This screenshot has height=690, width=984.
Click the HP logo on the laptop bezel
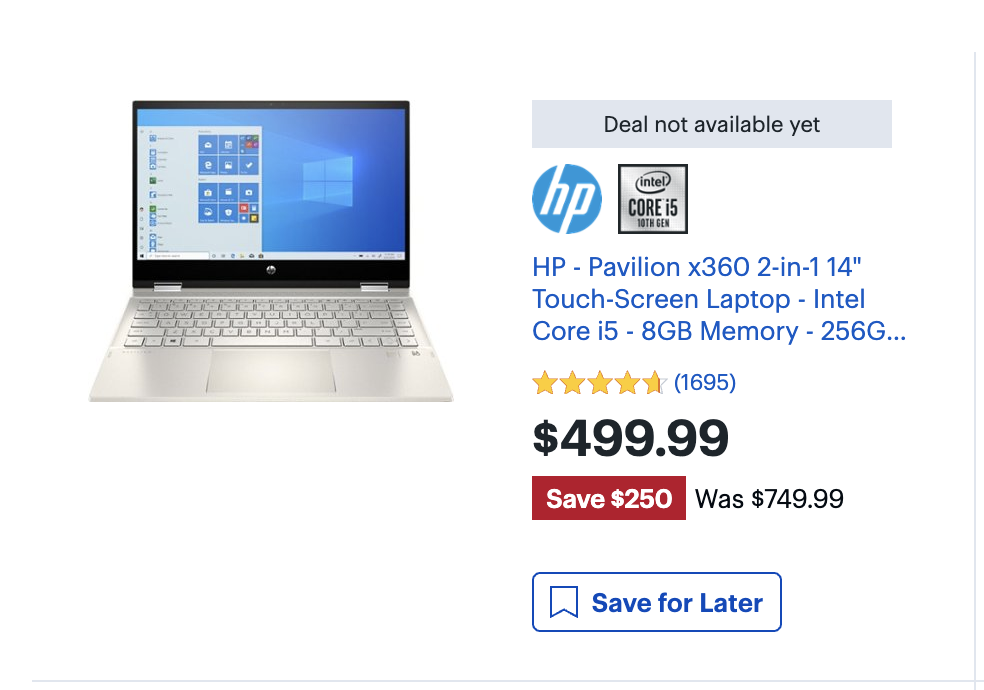click(x=273, y=268)
